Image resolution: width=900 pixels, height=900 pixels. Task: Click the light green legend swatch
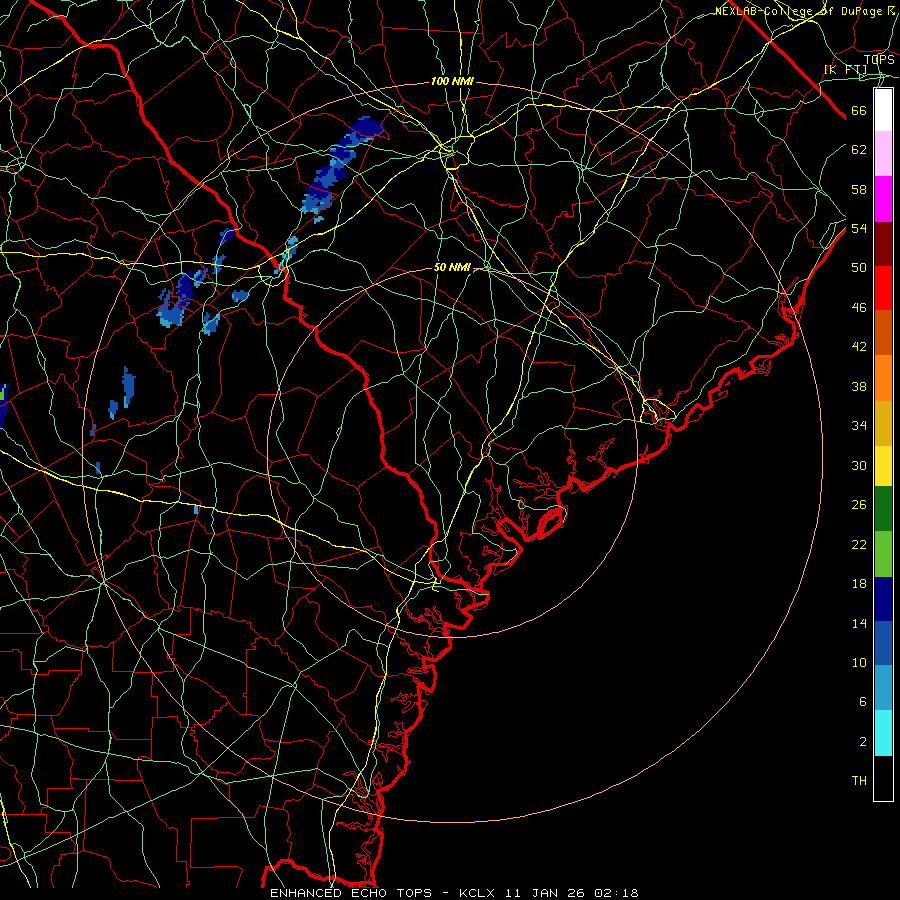[883, 554]
